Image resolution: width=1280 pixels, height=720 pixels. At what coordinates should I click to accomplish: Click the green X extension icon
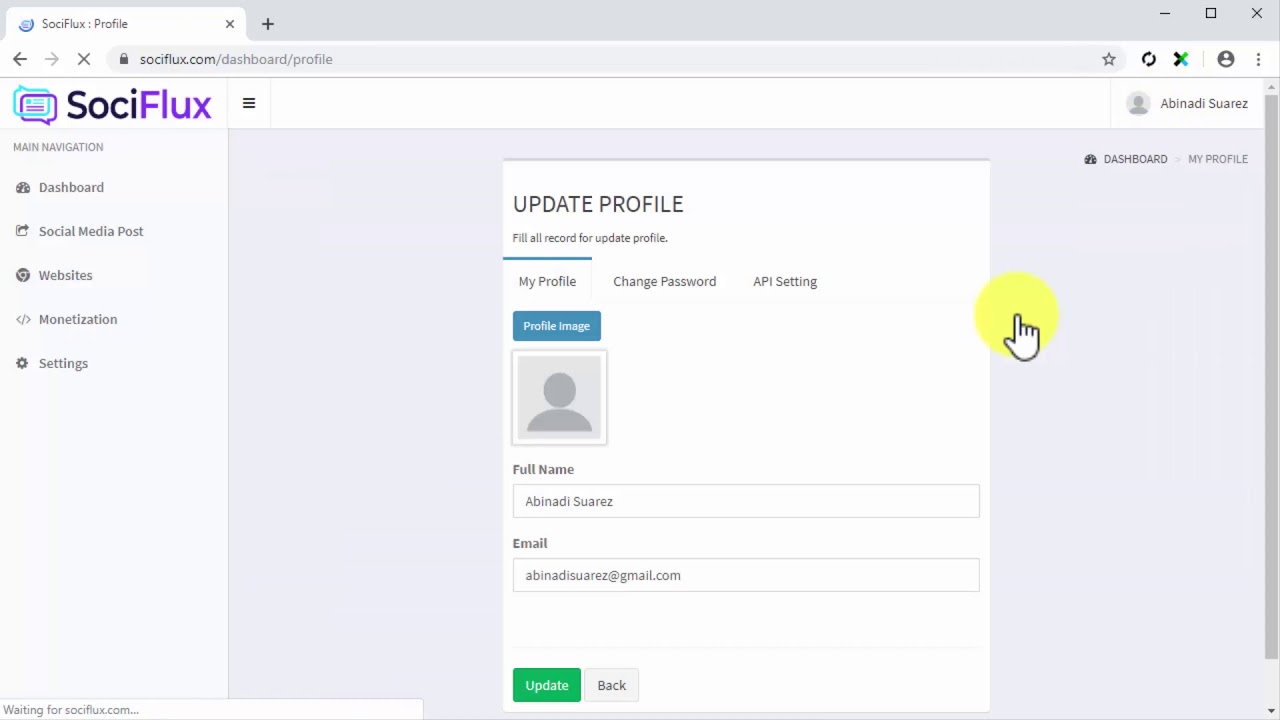[x=1181, y=59]
